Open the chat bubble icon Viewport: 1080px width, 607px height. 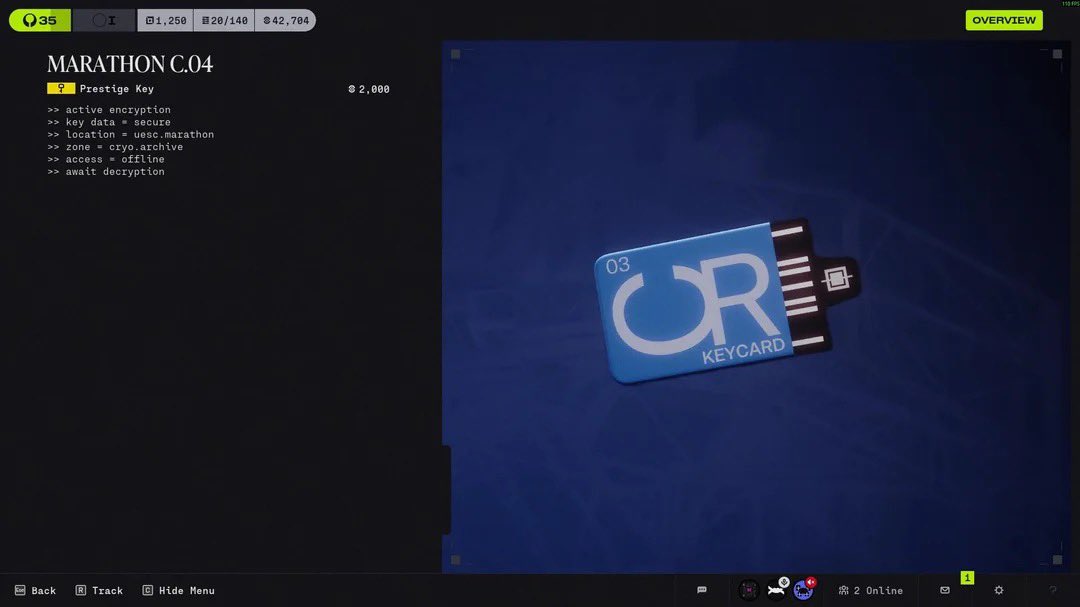(702, 590)
